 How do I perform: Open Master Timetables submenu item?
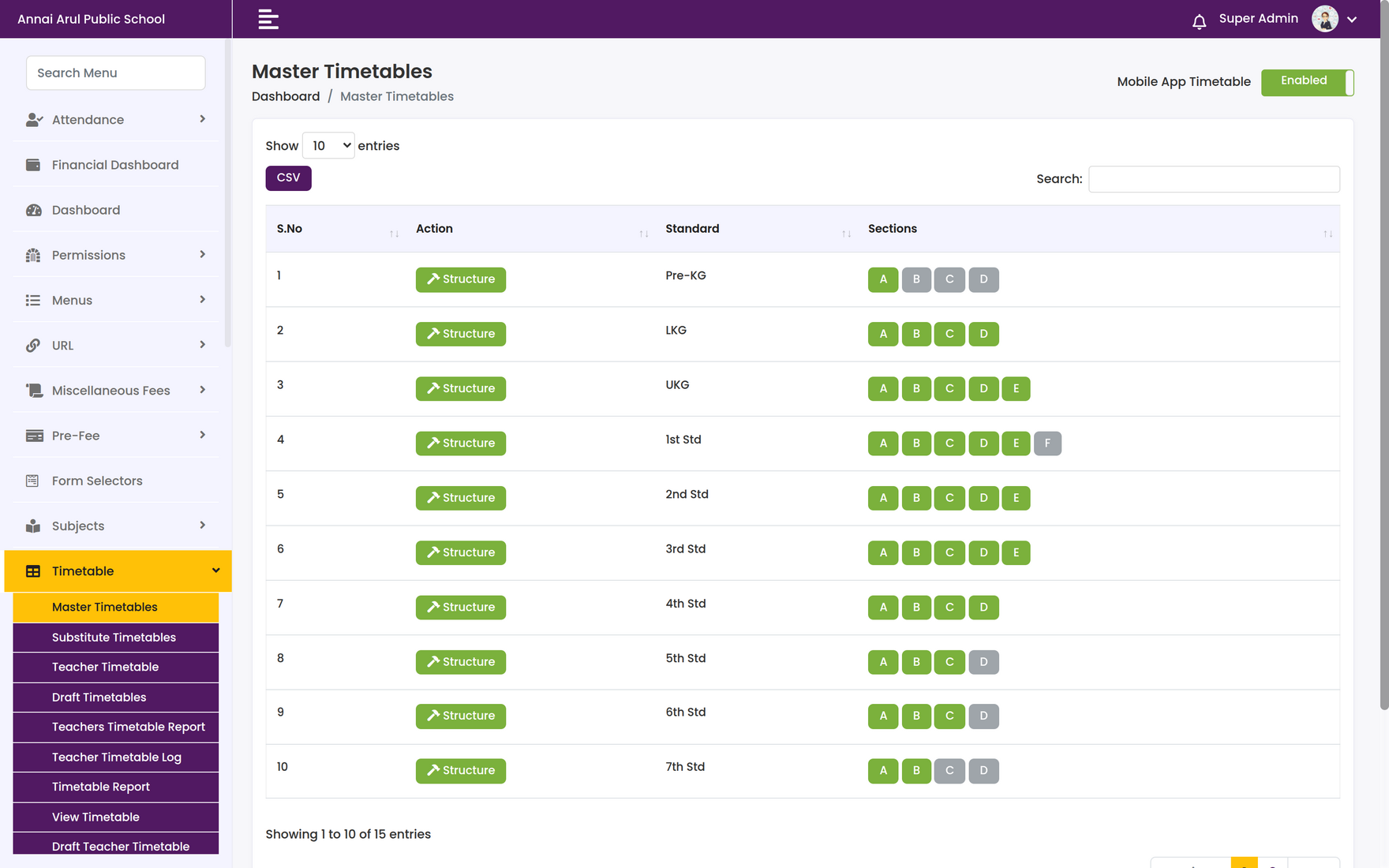click(116, 607)
